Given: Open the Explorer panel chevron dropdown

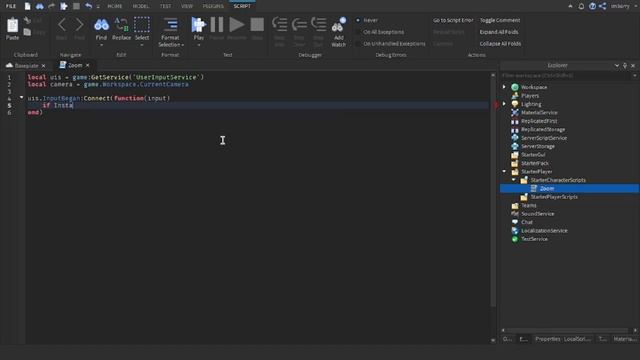Looking at the screenshot, I should [616, 65].
